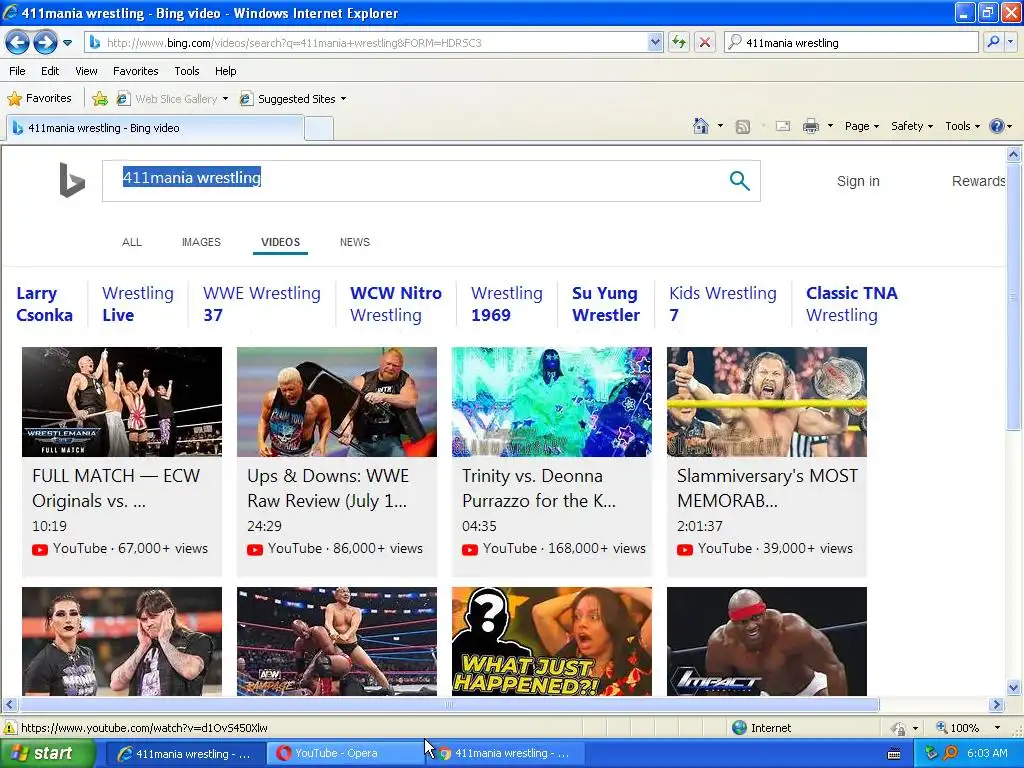Open the Favorites menu
The width and height of the screenshot is (1024, 768).
pyautogui.click(x=135, y=71)
